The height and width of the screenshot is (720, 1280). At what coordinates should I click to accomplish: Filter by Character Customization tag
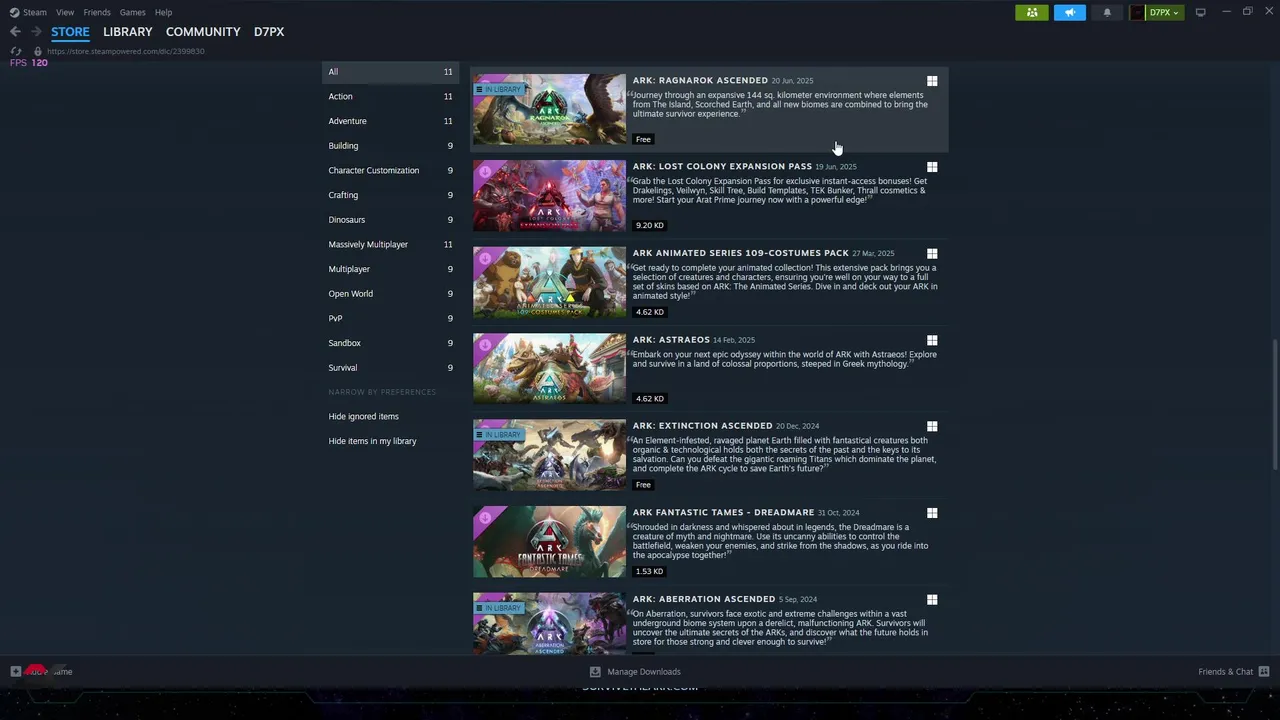point(390,170)
